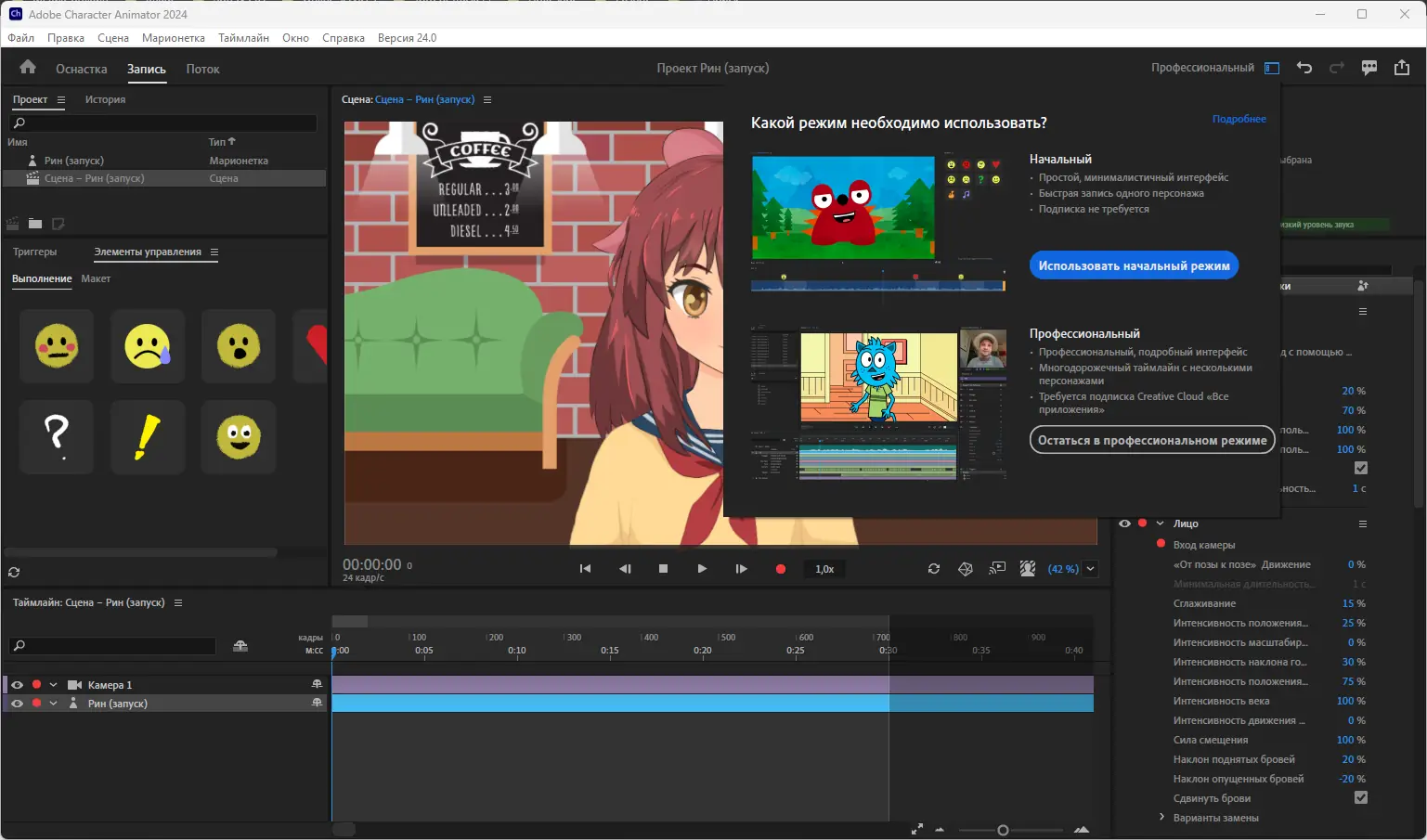Screen dimensions: 1427x840
Task: Trigger the crying sad face emoji control
Action: coord(148,346)
